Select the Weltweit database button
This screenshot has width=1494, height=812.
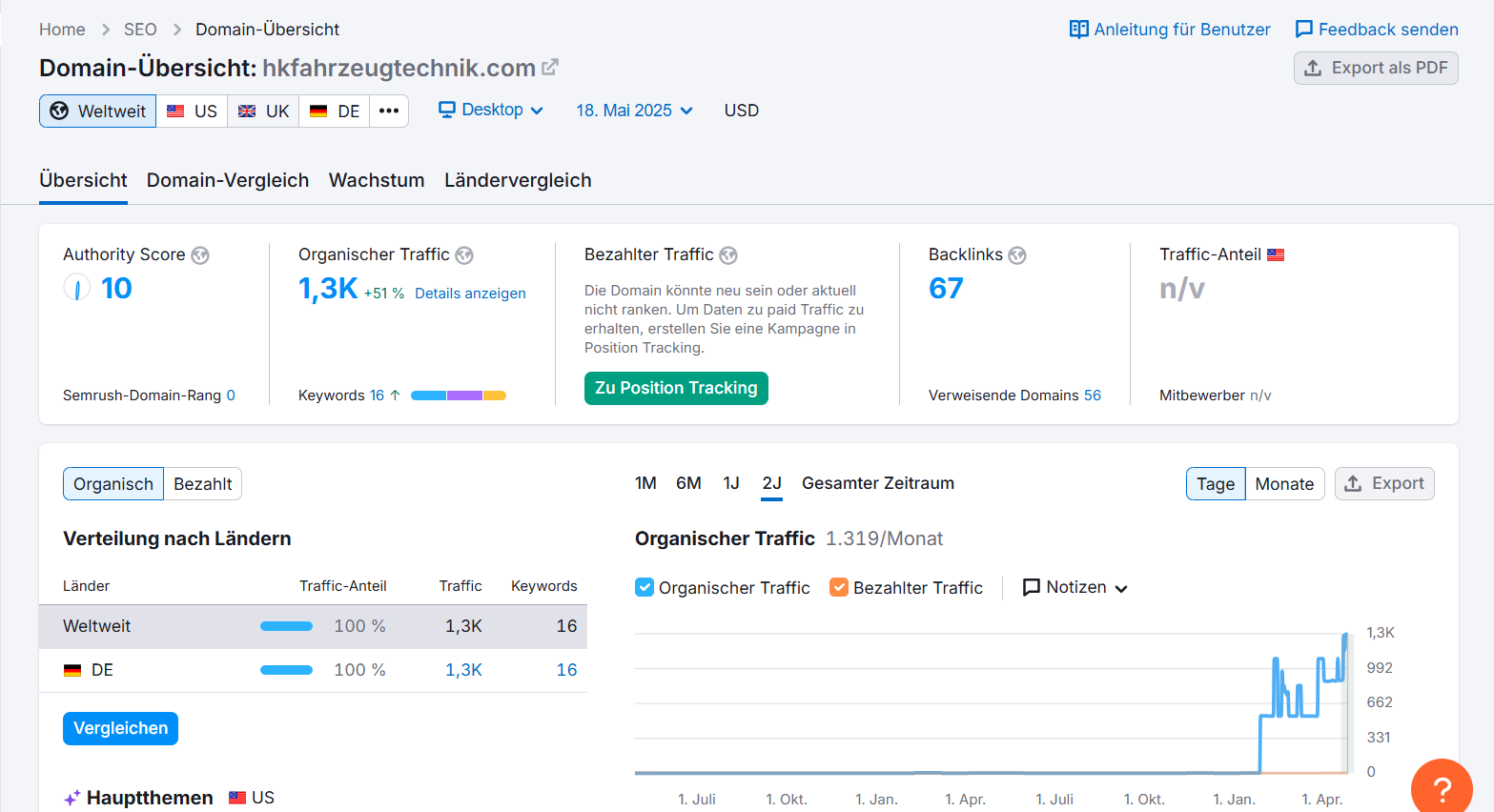point(97,111)
